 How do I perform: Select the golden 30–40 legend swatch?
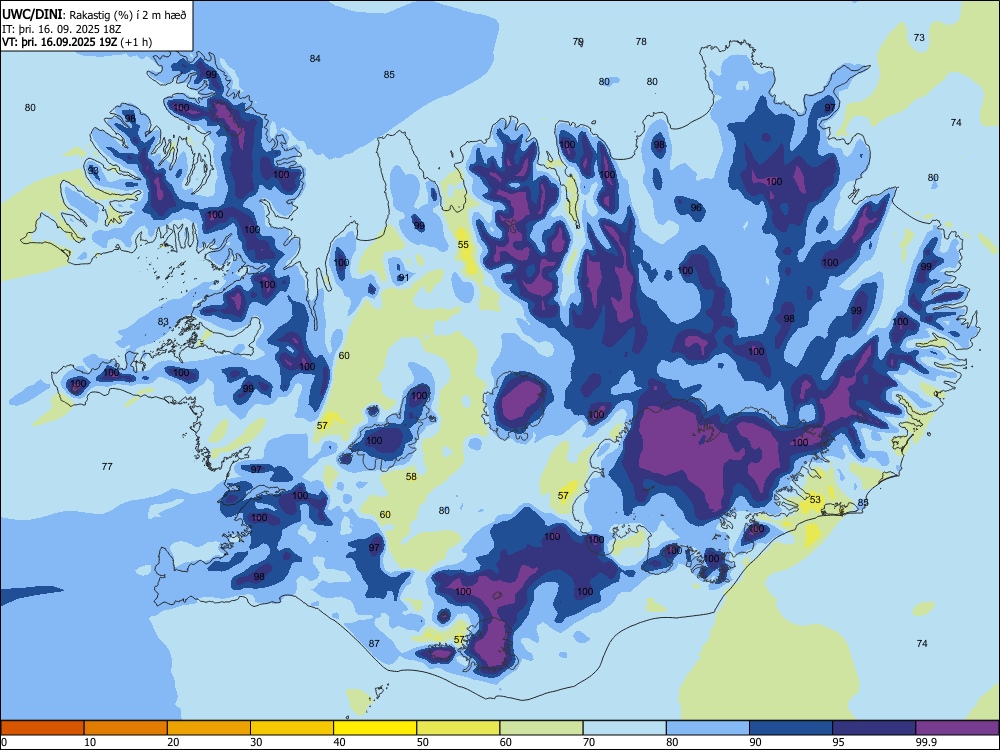[292, 728]
